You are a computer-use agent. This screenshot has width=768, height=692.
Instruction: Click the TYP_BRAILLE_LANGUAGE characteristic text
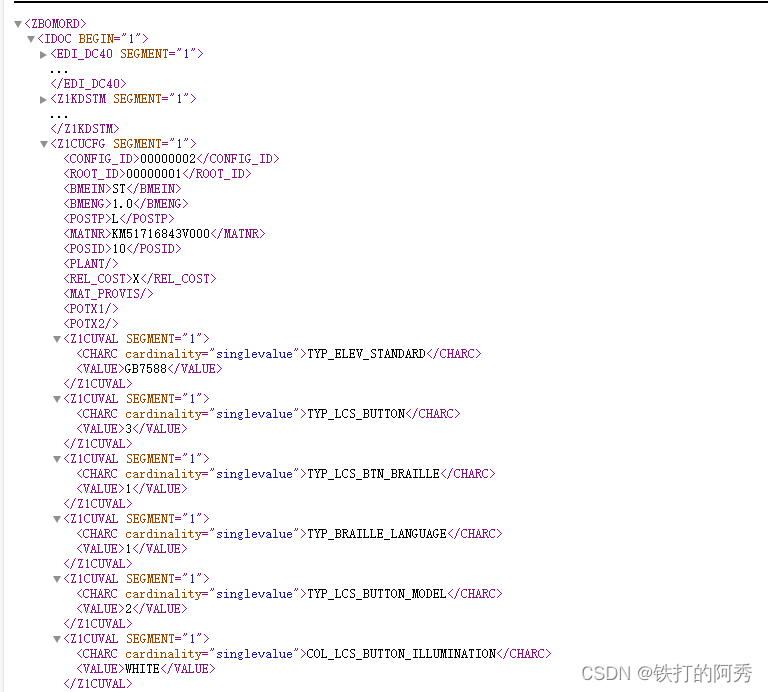377,534
